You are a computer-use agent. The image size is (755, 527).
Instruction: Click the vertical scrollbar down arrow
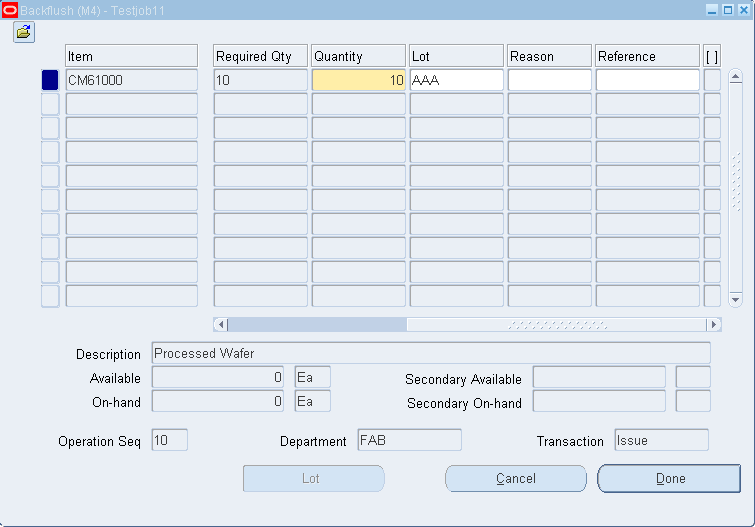point(735,299)
